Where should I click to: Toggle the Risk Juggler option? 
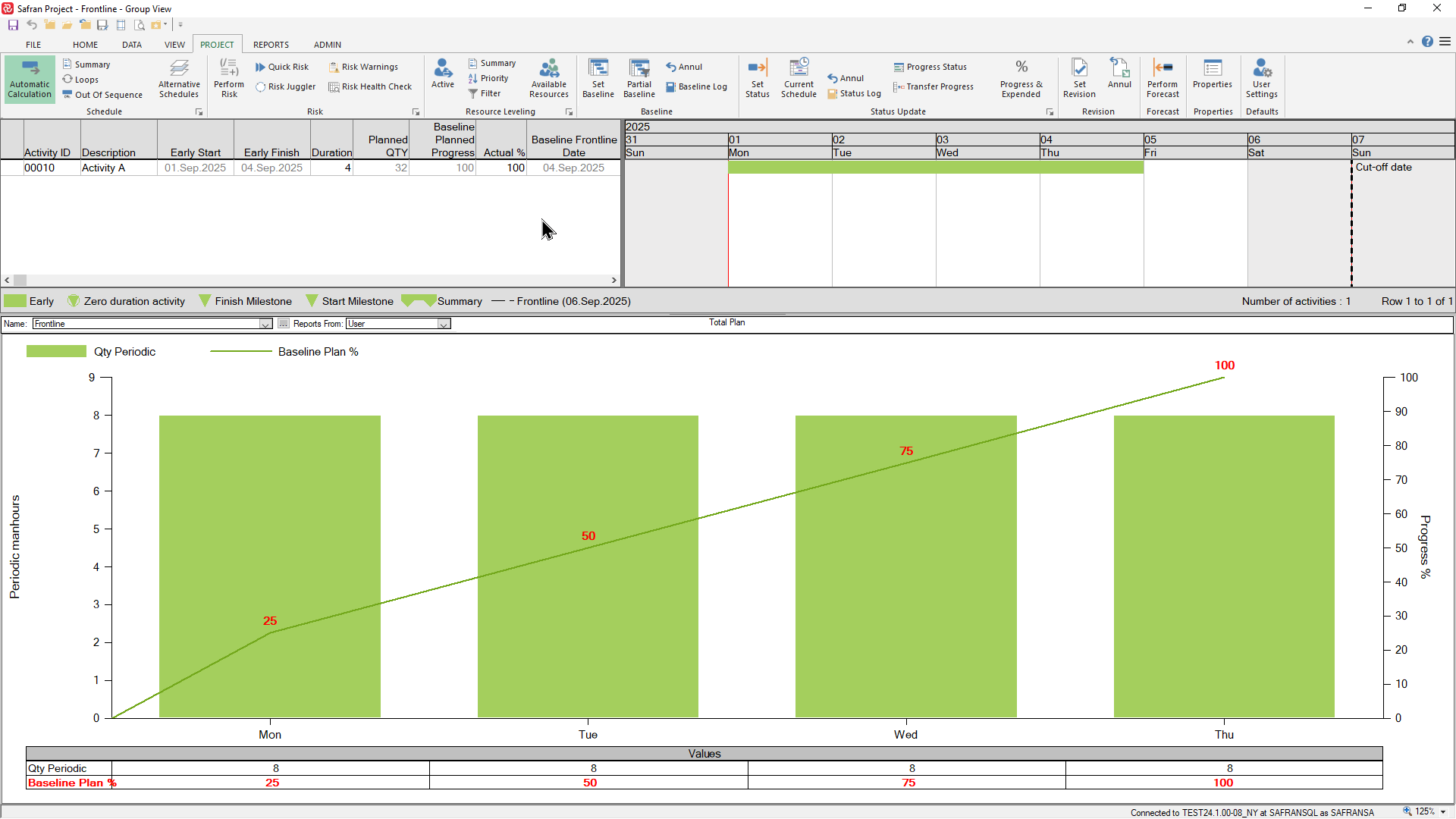pyautogui.click(x=285, y=87)
